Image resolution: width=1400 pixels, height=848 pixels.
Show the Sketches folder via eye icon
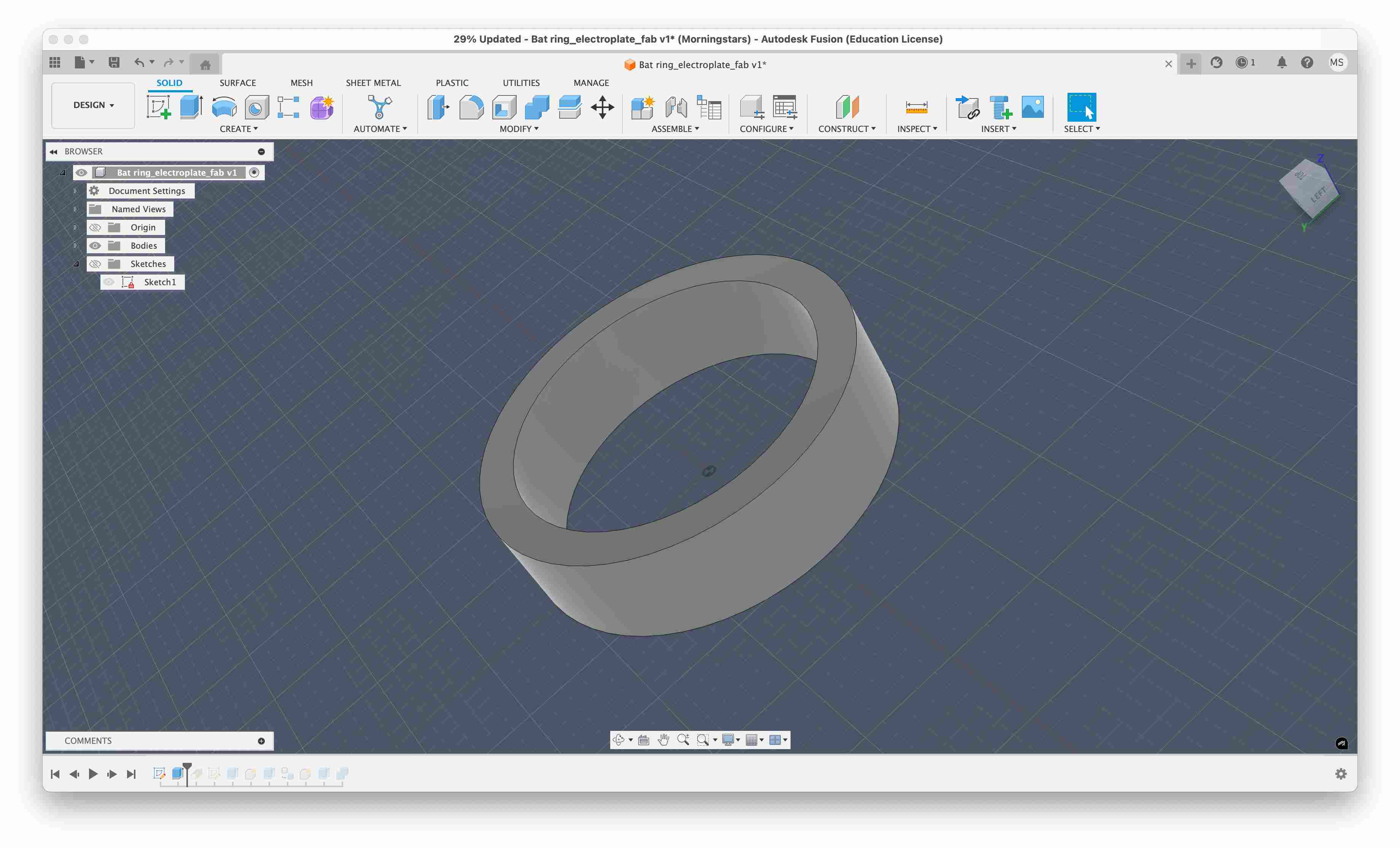(x=95, y=264)
